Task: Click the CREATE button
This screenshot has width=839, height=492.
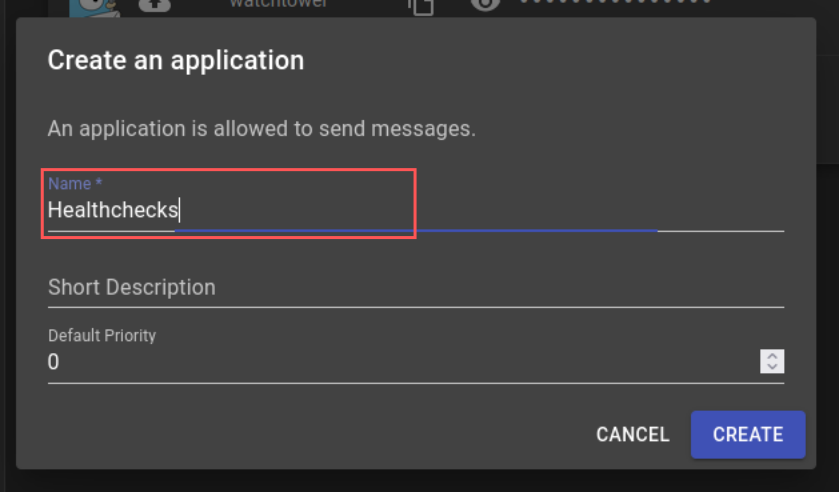Action: click(747, 434)
